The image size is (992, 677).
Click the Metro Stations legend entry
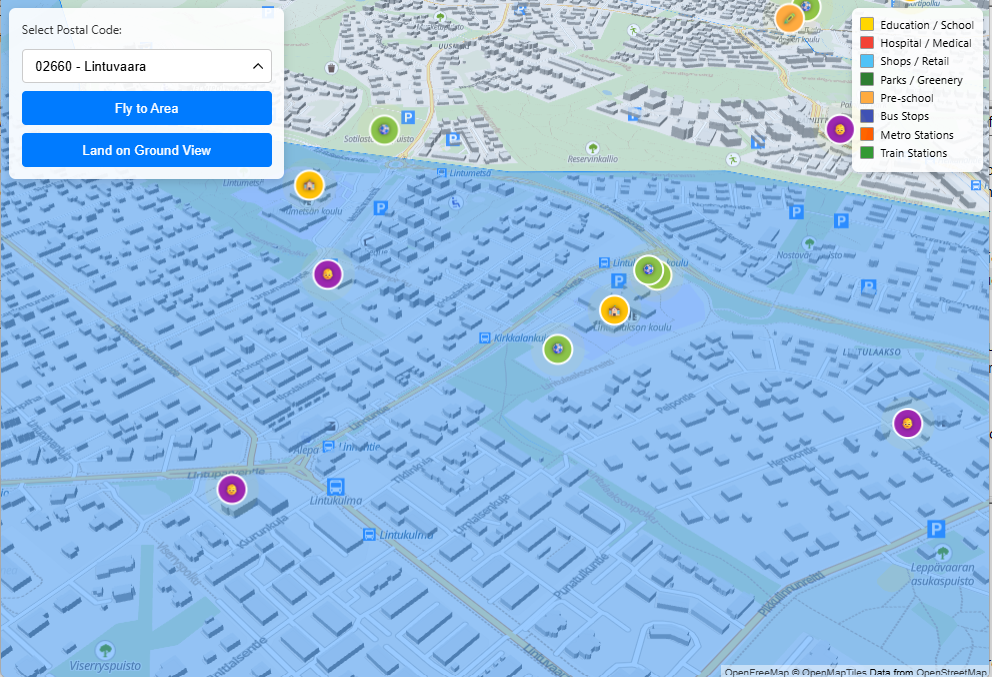907,135
